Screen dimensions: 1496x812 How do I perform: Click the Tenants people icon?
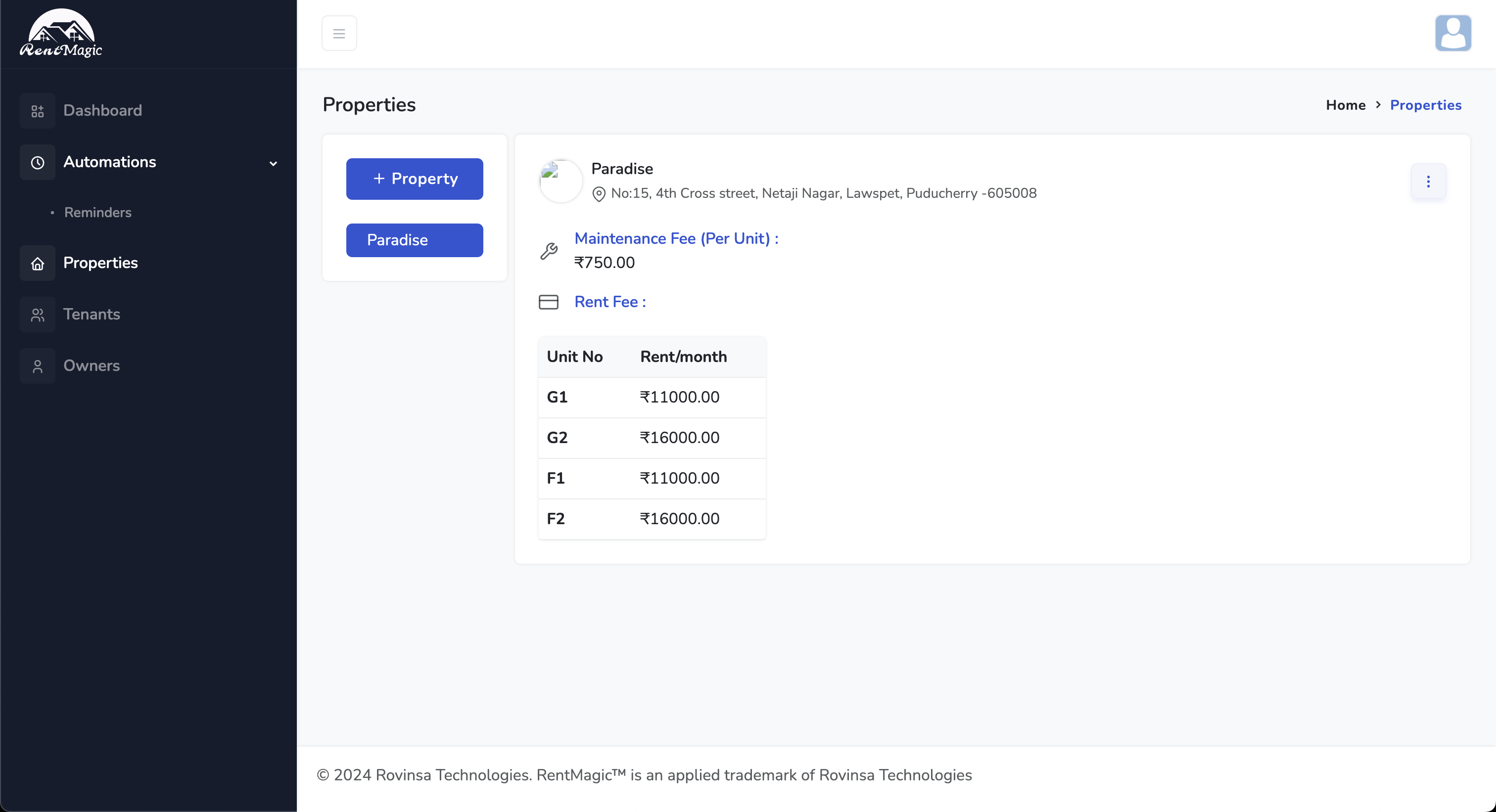[38, 315]
